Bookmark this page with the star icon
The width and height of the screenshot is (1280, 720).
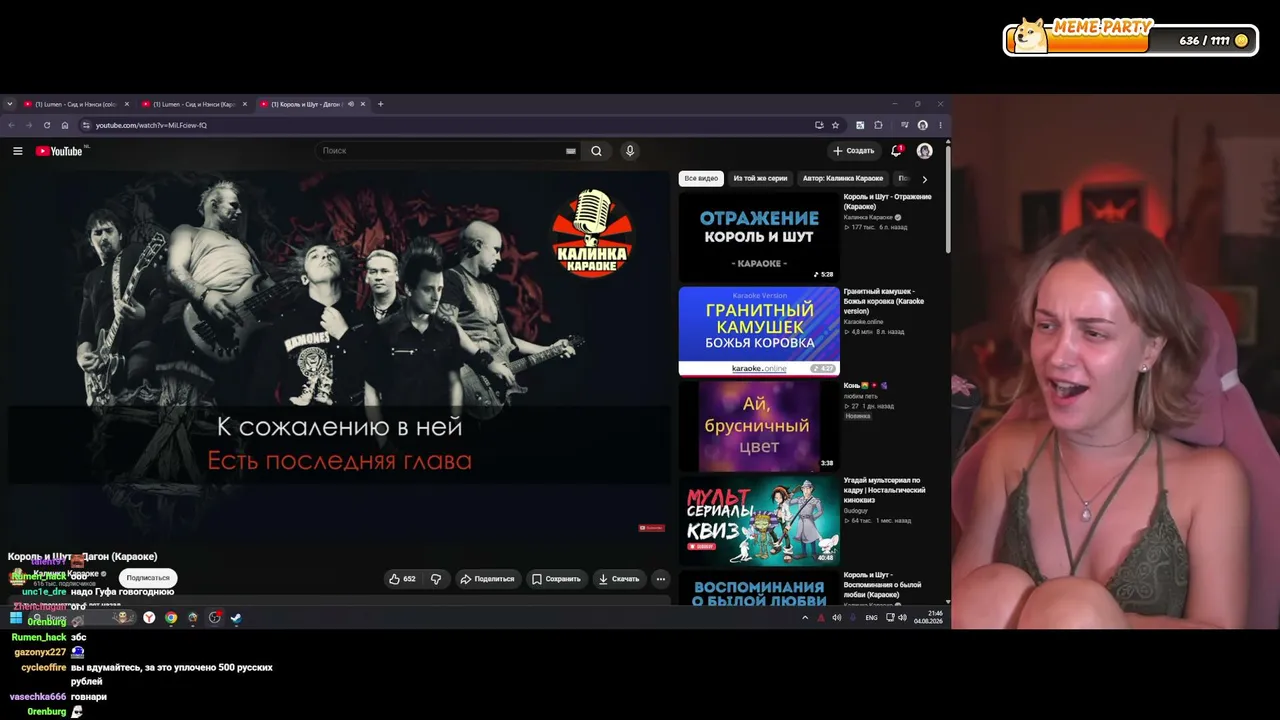[836, 125]
